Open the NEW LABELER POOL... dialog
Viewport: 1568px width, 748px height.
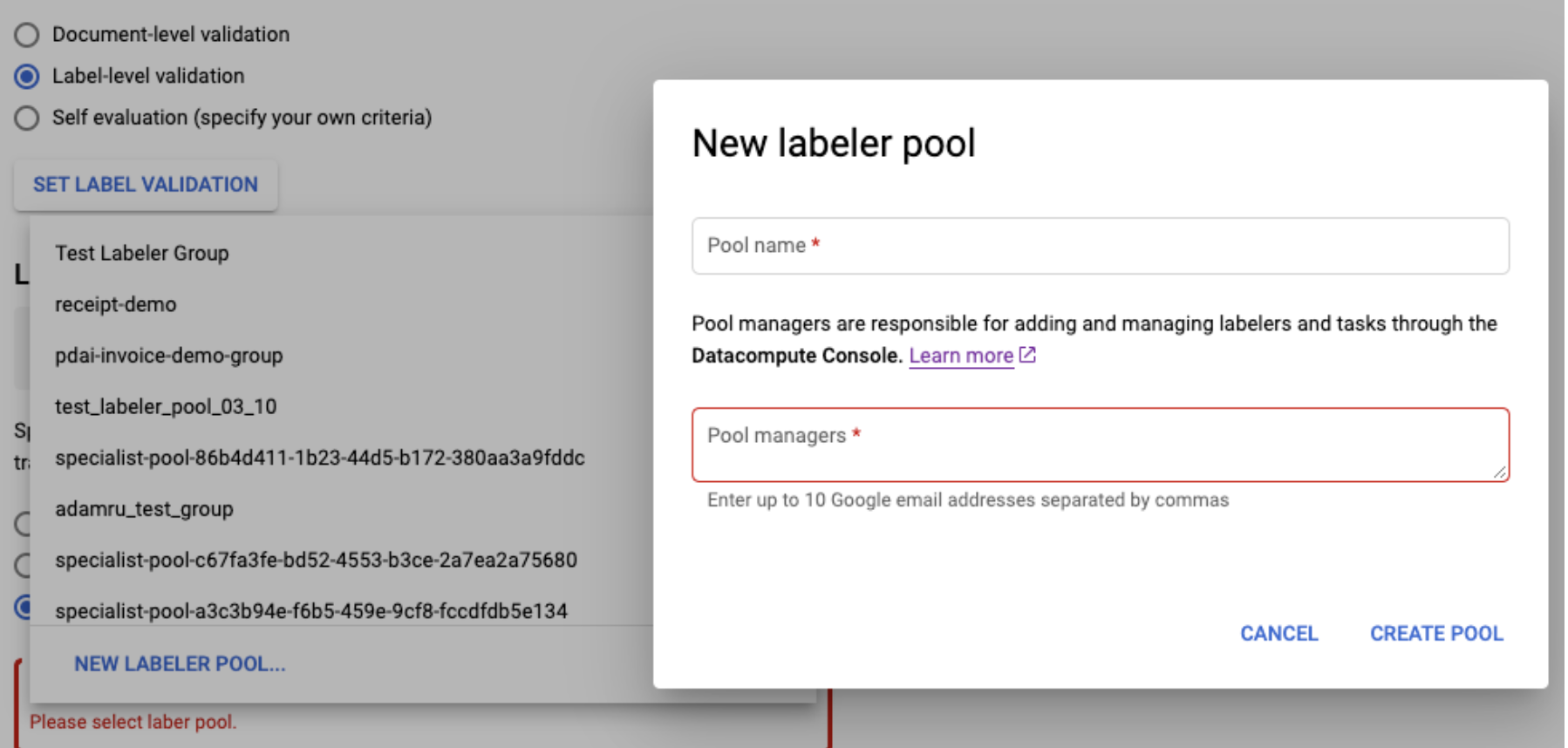pos(179,663)
